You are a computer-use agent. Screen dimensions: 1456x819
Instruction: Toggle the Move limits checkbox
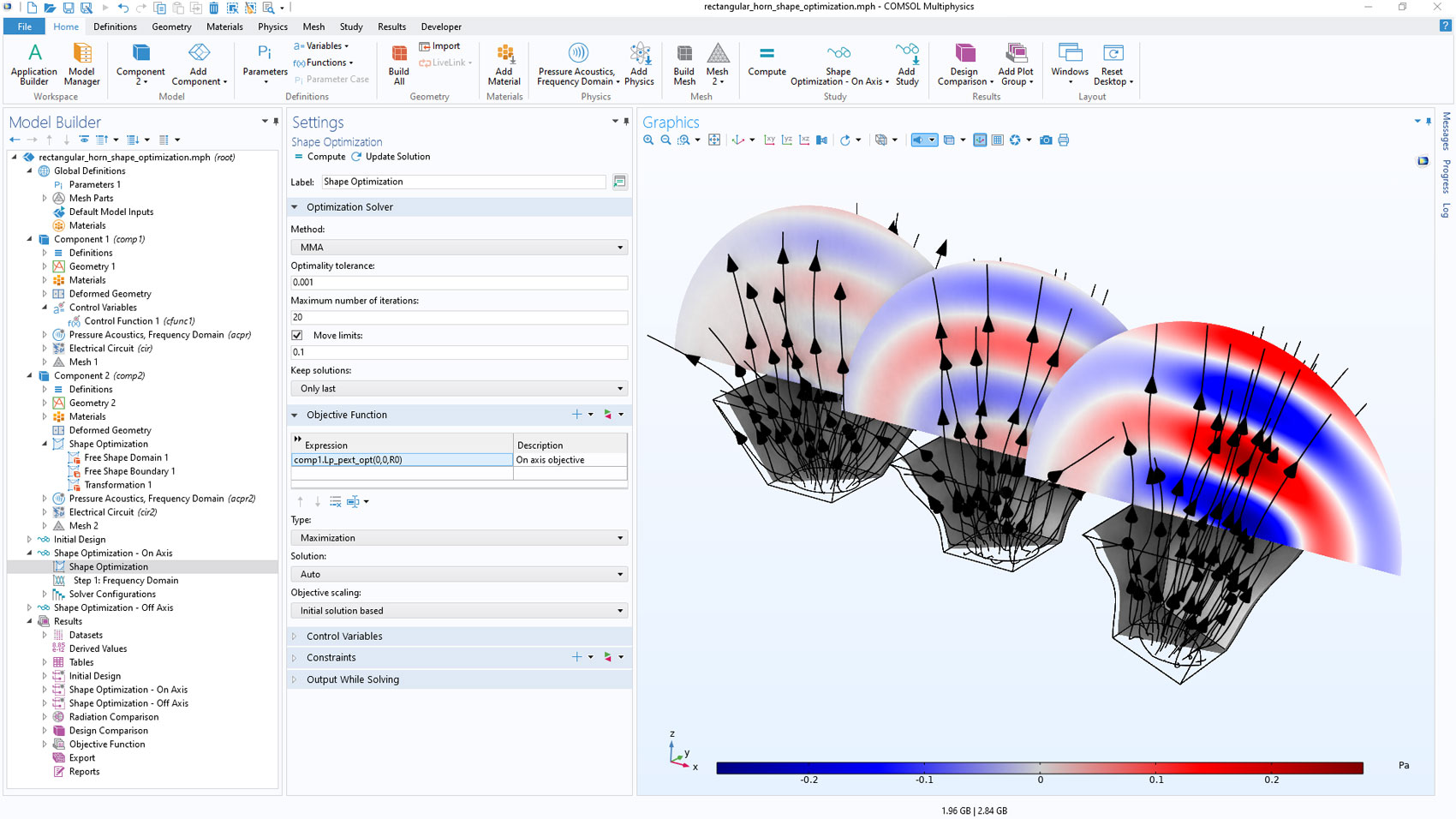tap(297, 335)
